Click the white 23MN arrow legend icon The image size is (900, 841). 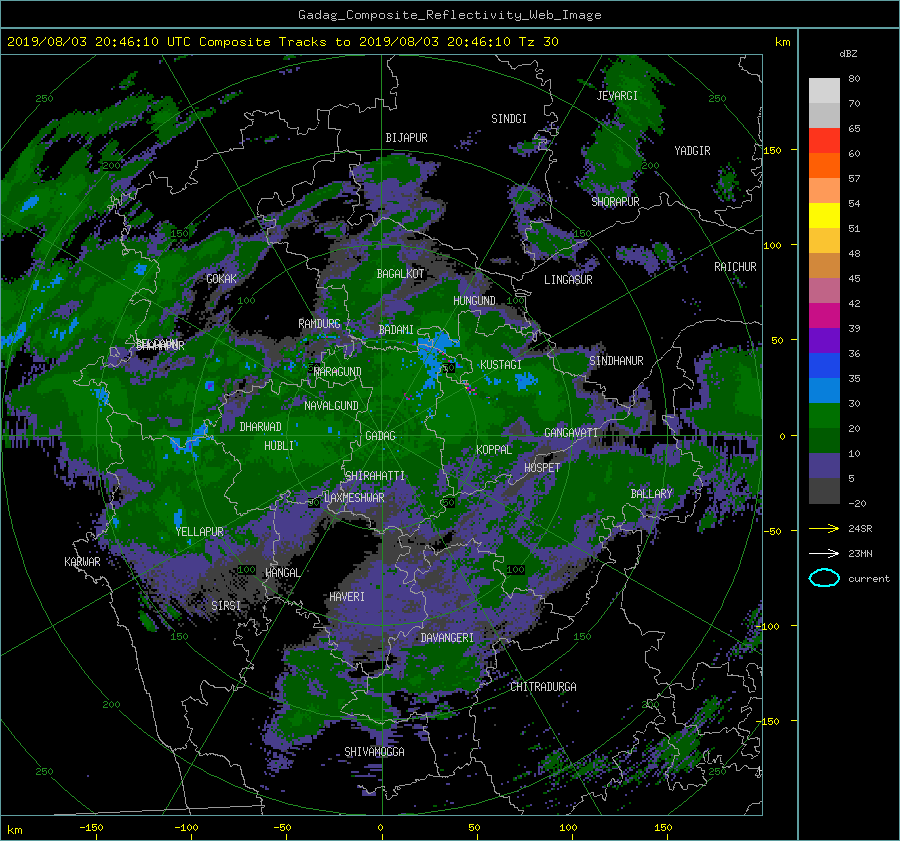click(824, 553)
